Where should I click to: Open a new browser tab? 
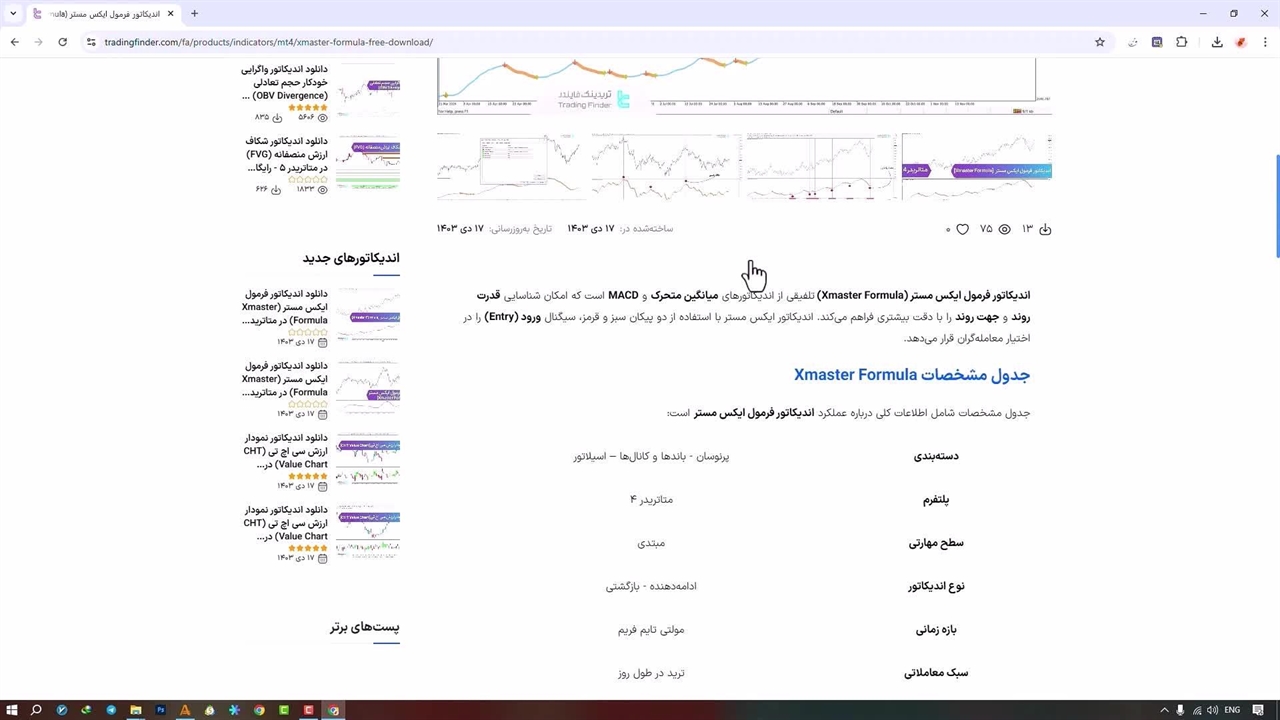coord(194,13)
